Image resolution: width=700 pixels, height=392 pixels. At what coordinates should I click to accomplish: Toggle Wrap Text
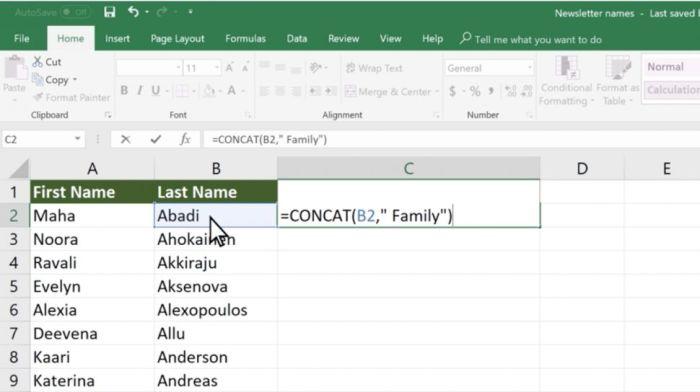point(374,68)
